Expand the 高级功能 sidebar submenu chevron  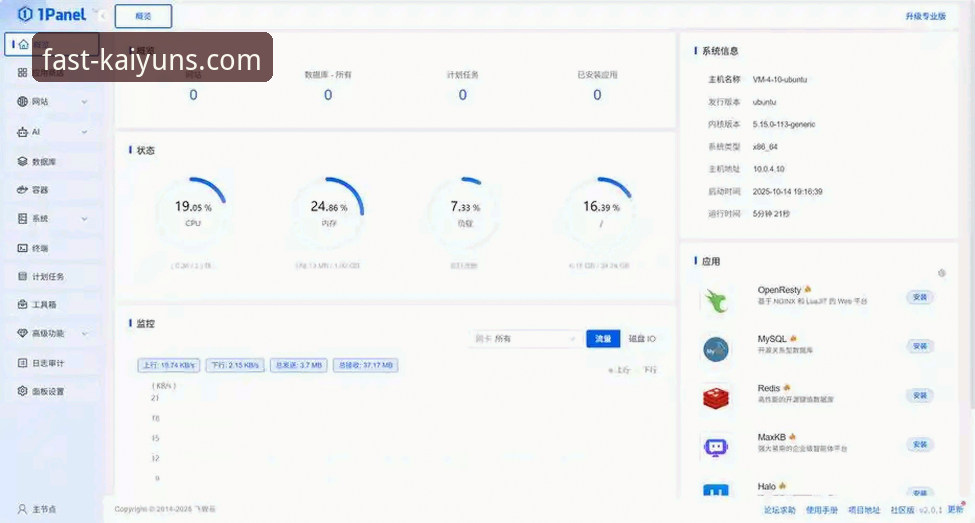pos(84,334)
